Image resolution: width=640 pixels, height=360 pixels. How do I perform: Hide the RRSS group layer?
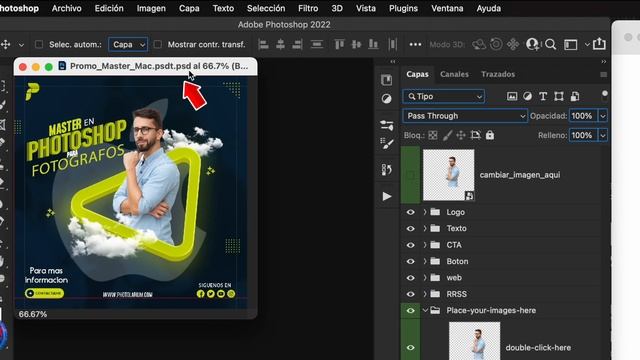tap(411, 294)
